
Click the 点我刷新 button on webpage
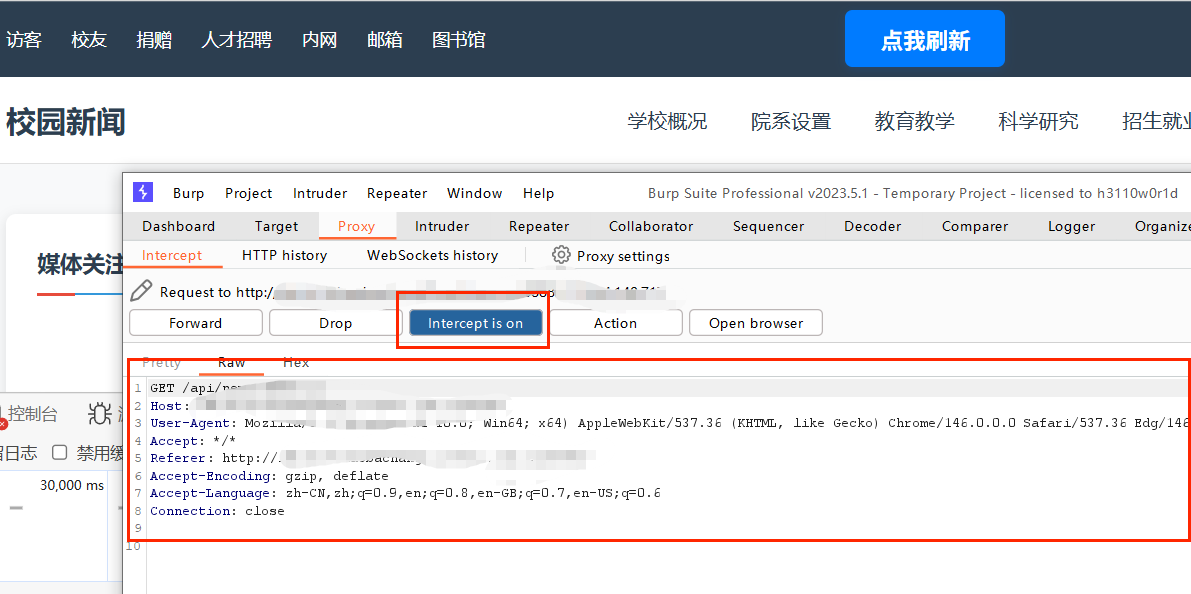click(924, 39)
